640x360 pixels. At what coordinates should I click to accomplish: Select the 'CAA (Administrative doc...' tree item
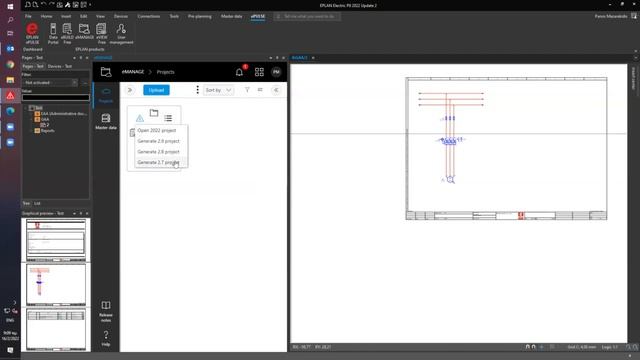pos(61,113)
